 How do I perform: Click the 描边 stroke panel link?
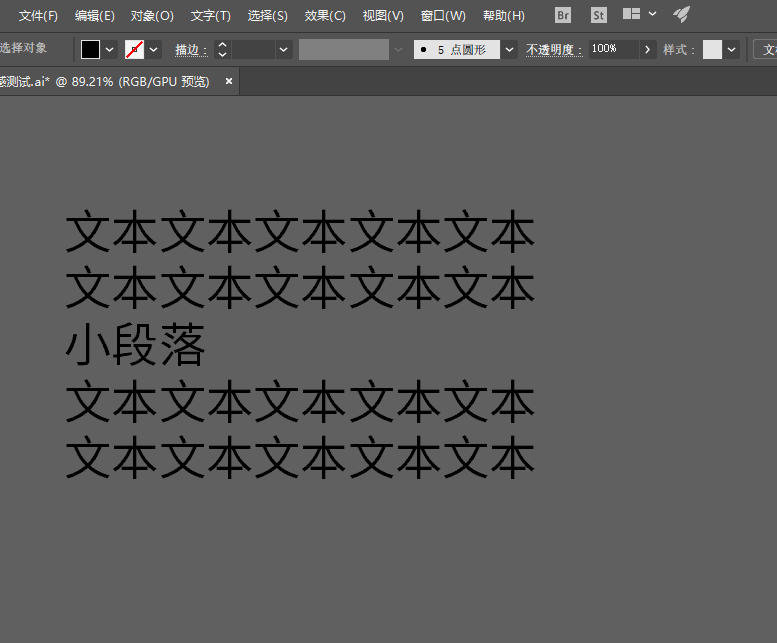[191, 50]
